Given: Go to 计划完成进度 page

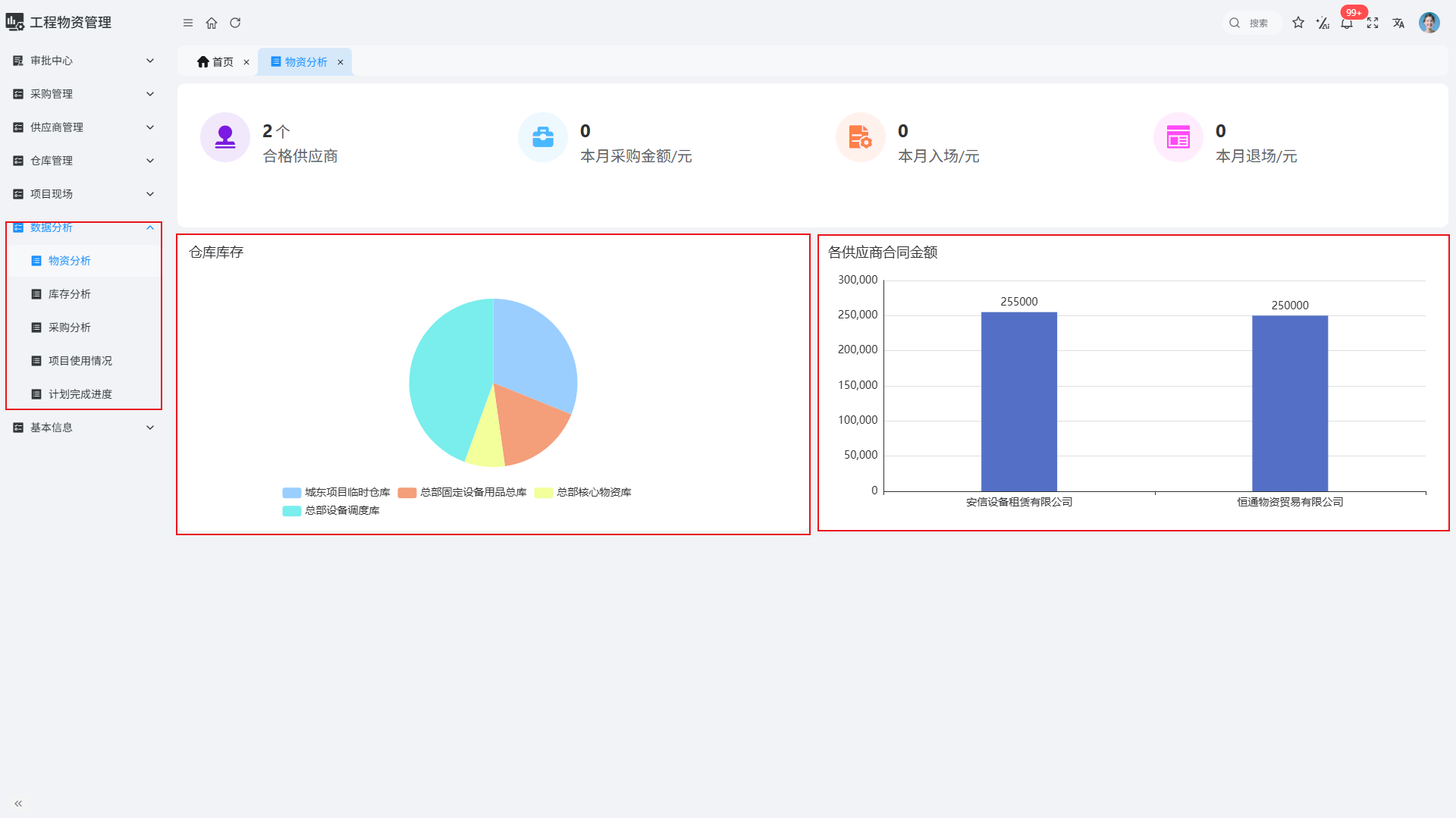Looking at the screenshot, I should coord(80,394).
